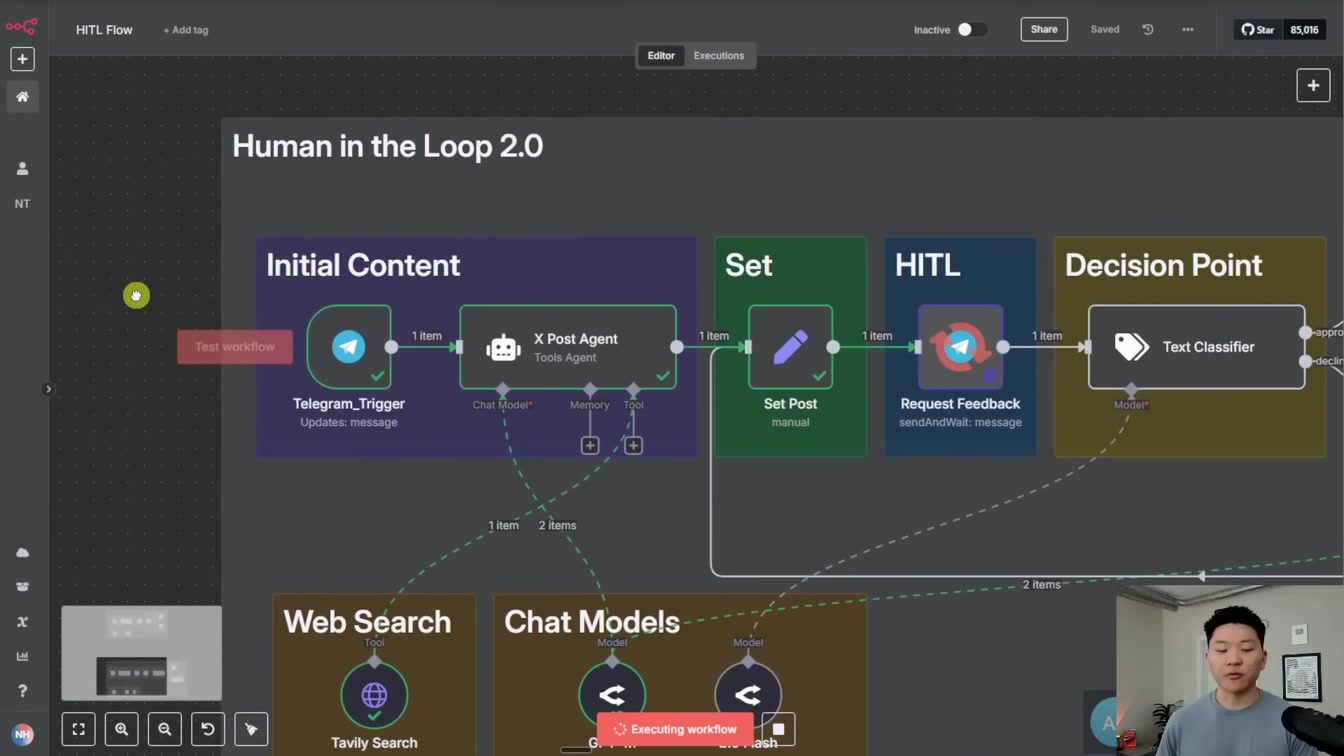This screenshot has height=756, width=1344.
Task: Zoom out on the canvas
Action: 165,730
